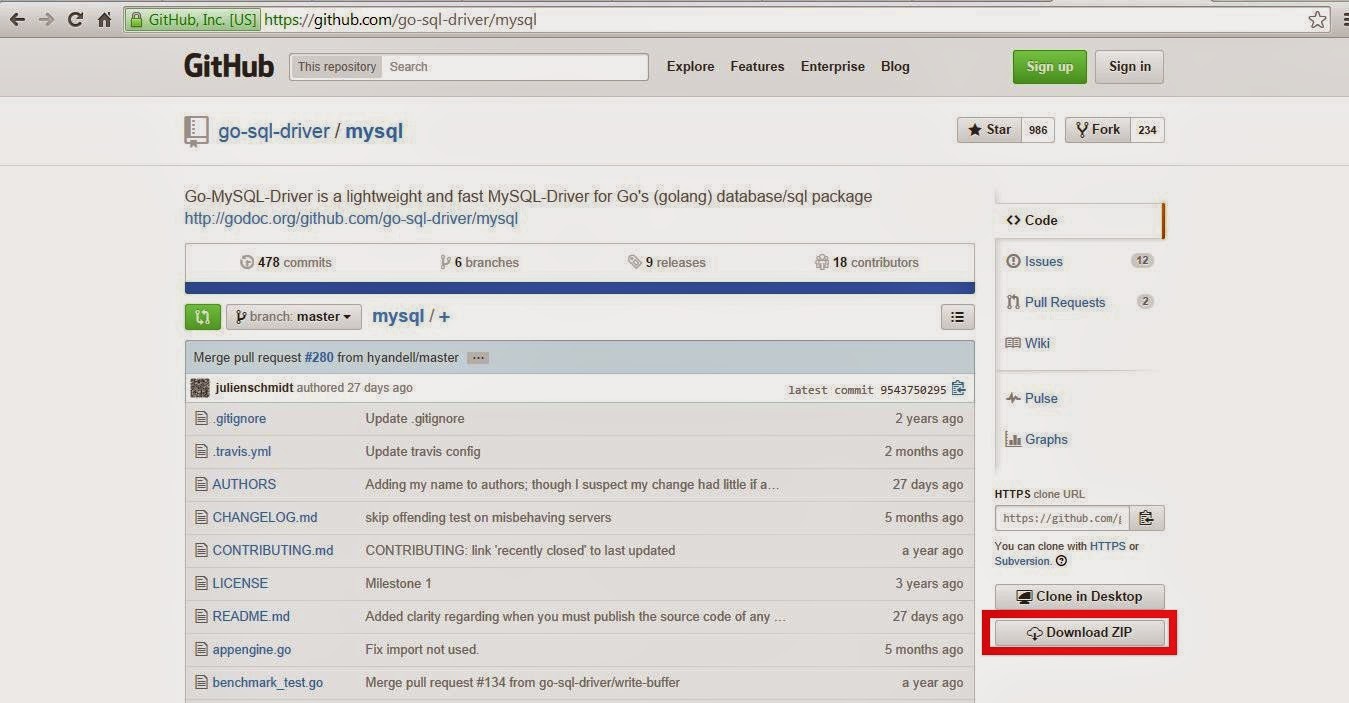This screenshot has height=703, width=1349.
Task: Open the appengine.go file
Action: 252,650
